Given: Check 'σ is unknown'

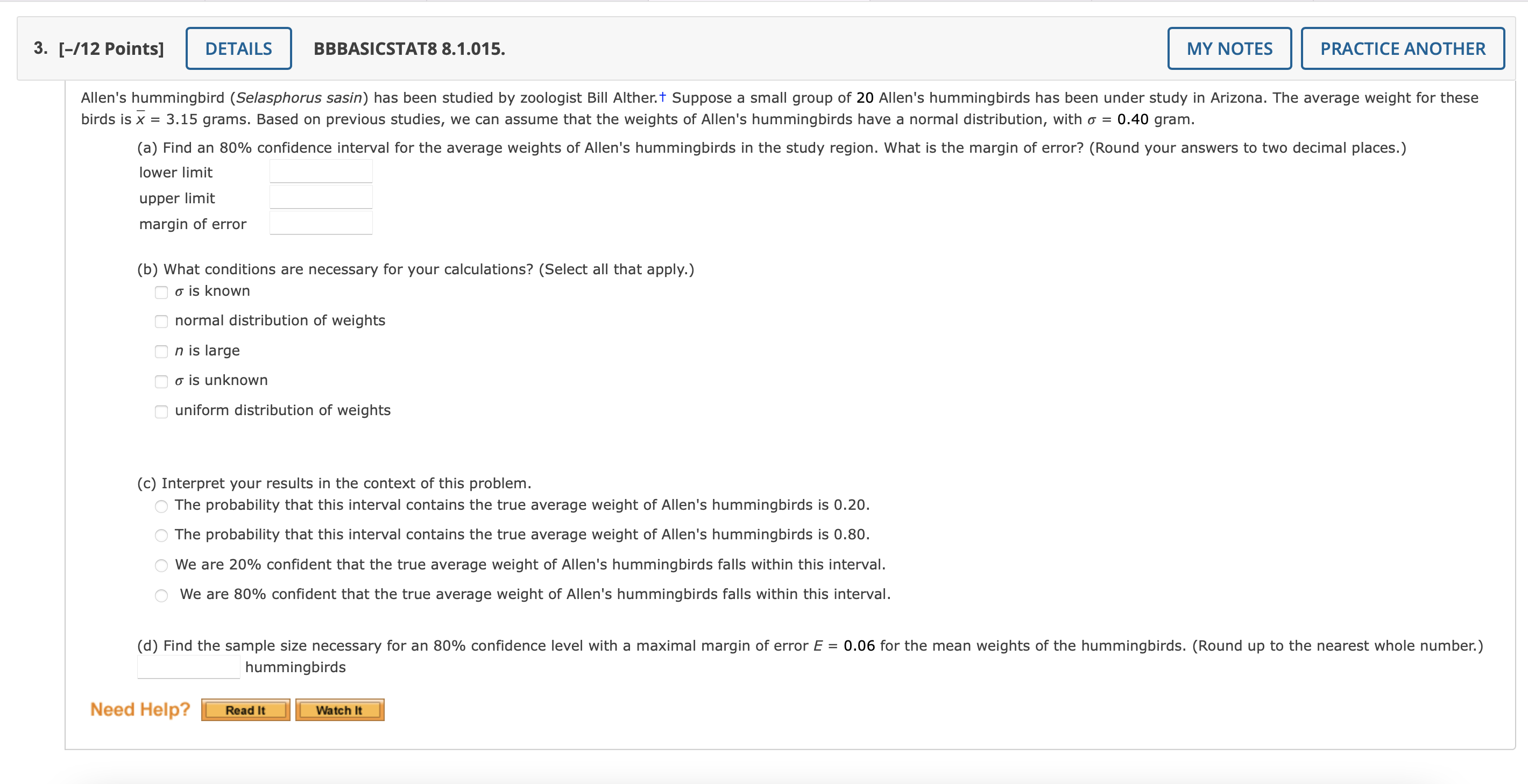Looking at the screenshot, I should [x=161, y=382].
